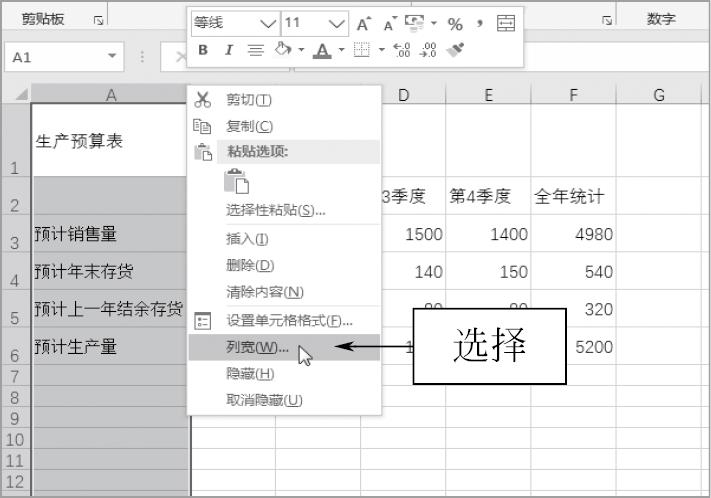Click cell 预计上一年结余存货
711x498 pixels.
(x=111, y=309)
